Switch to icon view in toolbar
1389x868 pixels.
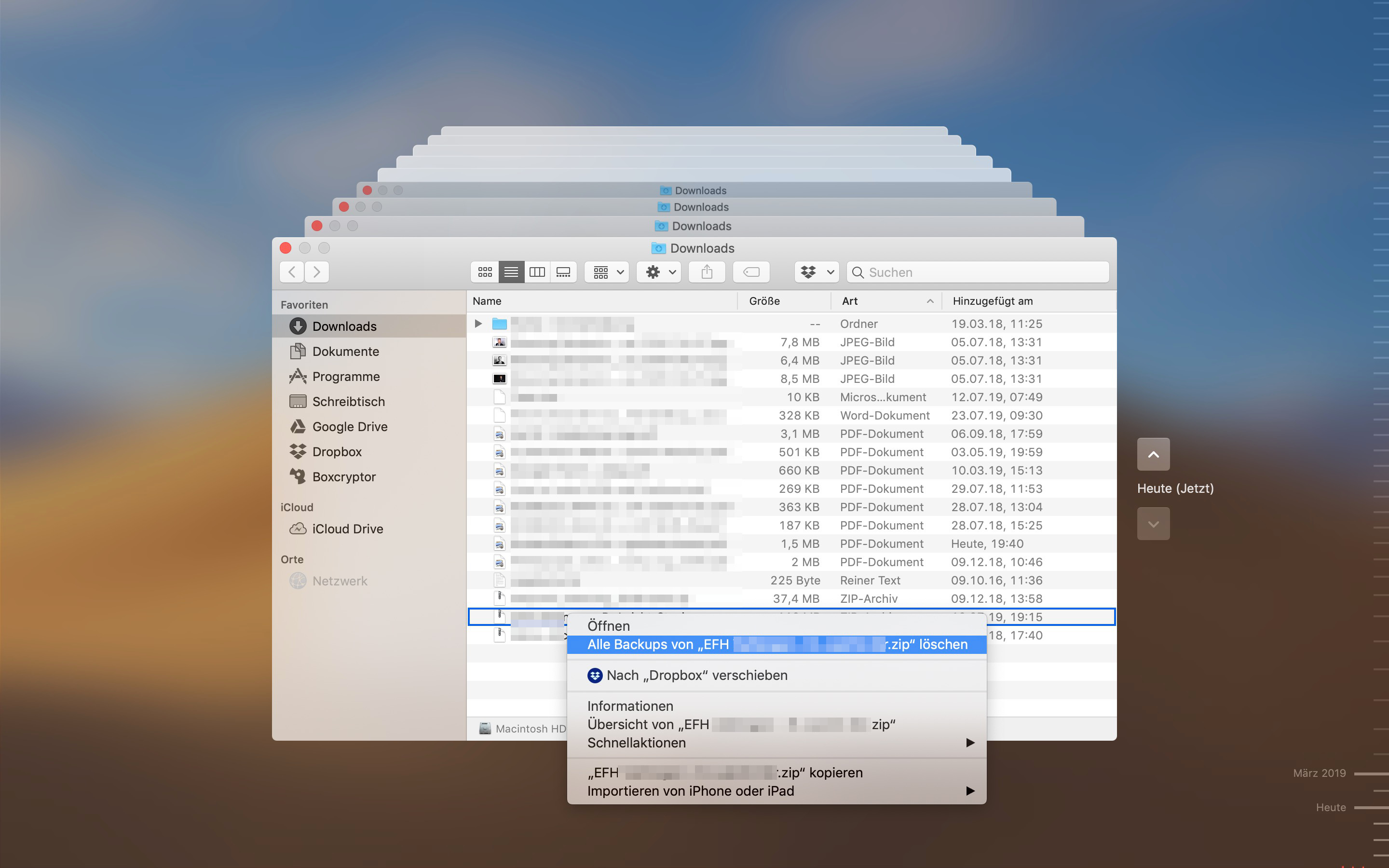click(x=485, y=272)
